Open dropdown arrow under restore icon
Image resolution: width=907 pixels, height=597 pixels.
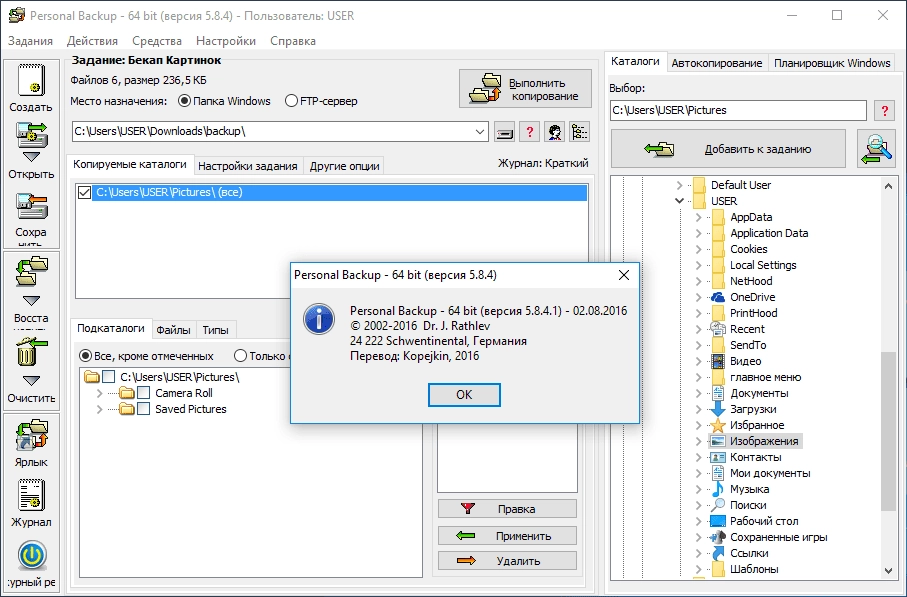(x=31, y=301)
